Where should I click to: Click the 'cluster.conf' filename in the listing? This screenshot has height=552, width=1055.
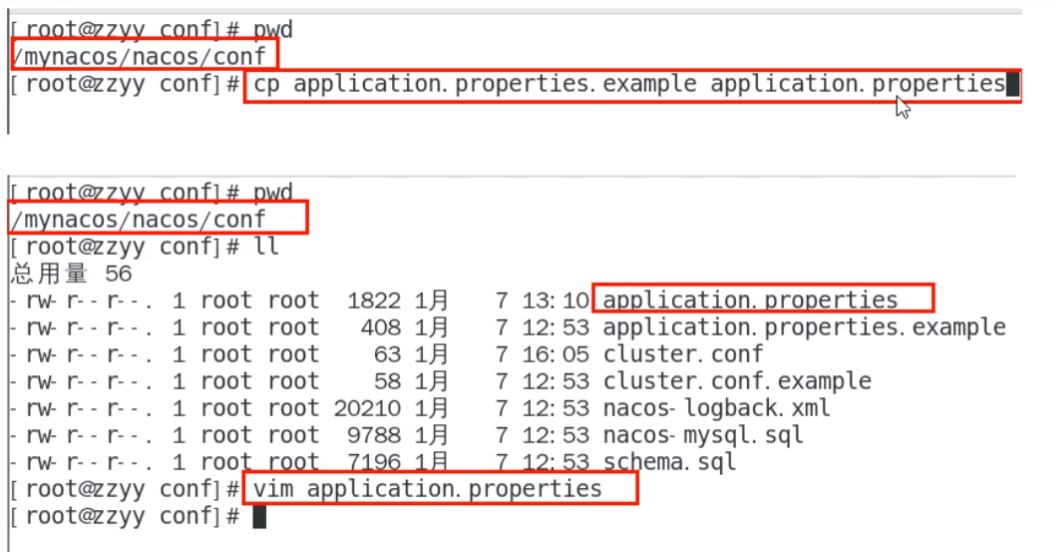click(683, 354)
